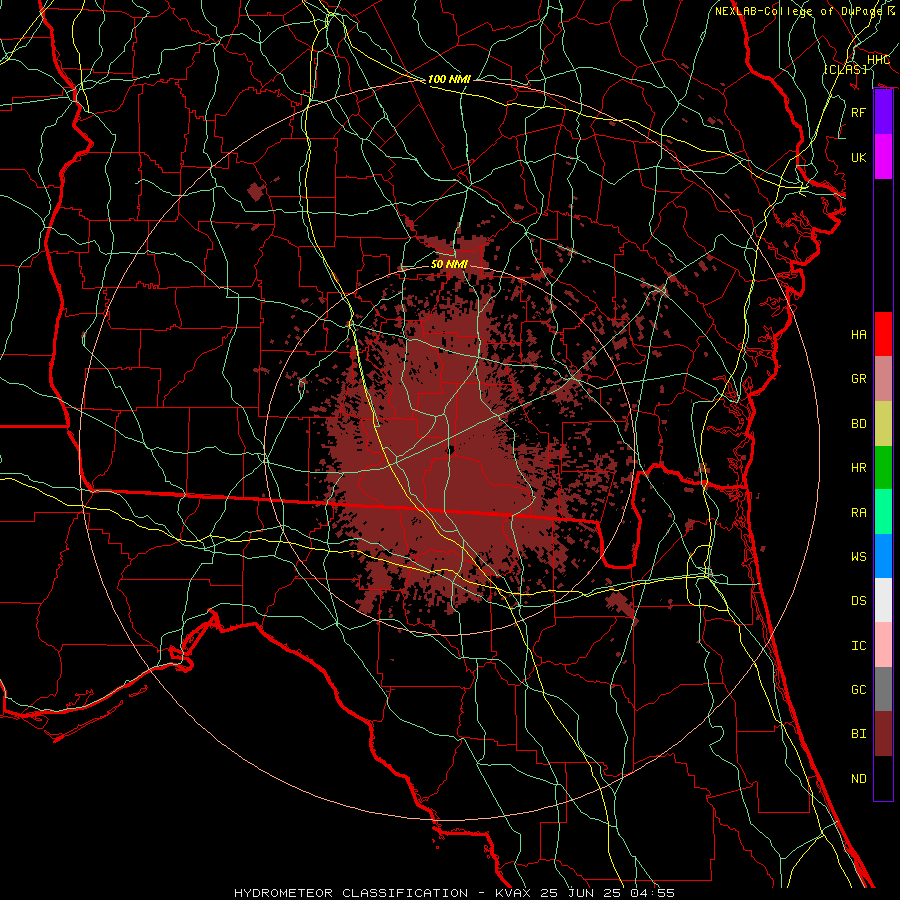Click the 'GR' legend label
Viewport: 900px width, 900px height.
(x=859, y=379)
